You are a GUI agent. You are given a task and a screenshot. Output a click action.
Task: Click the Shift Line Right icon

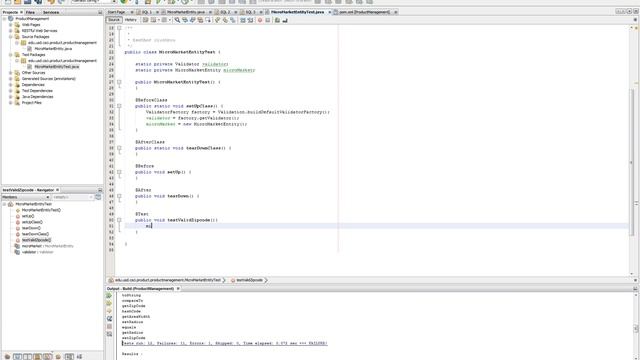click(250, 20)
